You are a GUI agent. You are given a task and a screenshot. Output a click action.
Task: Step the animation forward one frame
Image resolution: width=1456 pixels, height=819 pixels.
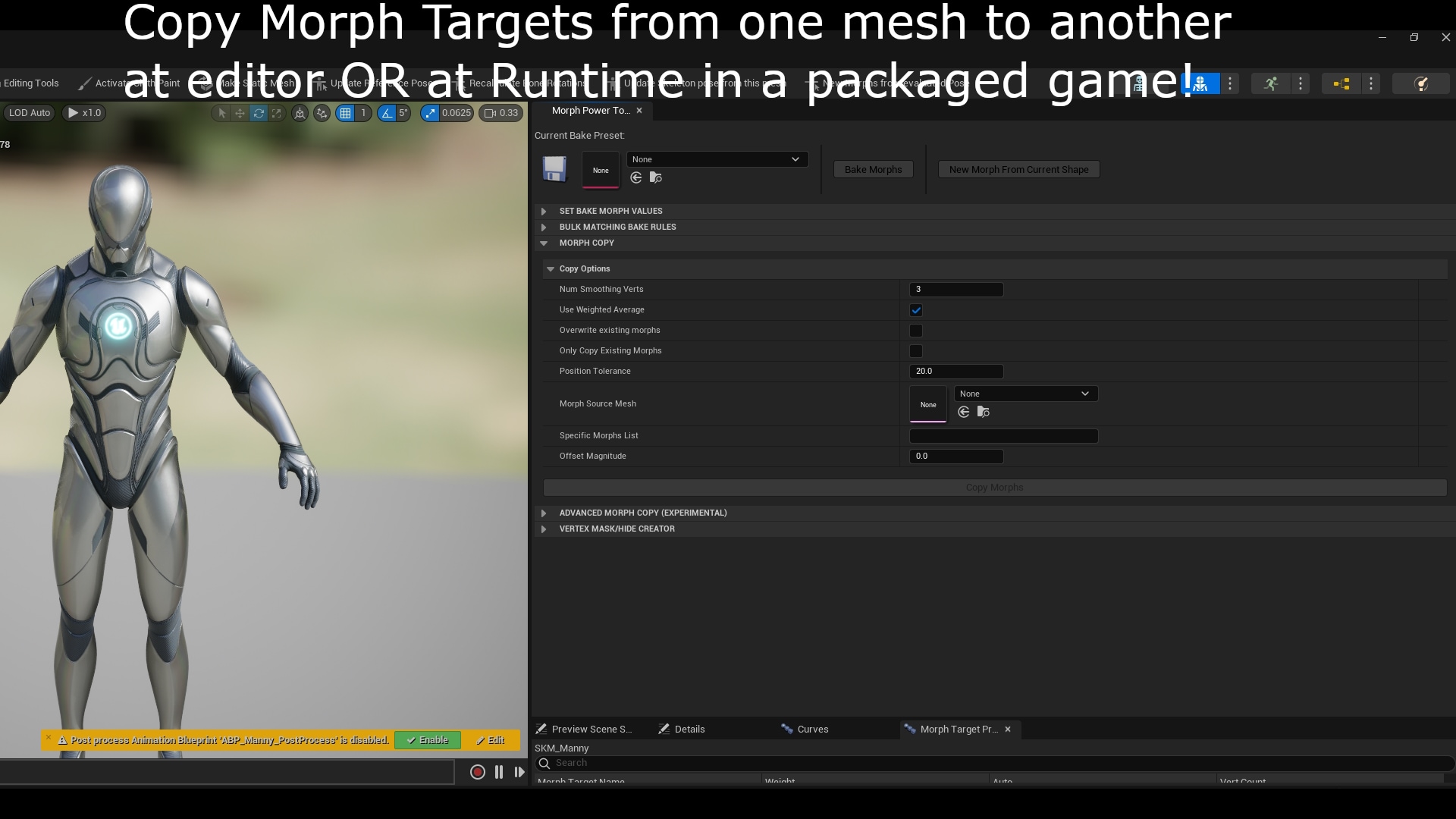pos(519,772)
